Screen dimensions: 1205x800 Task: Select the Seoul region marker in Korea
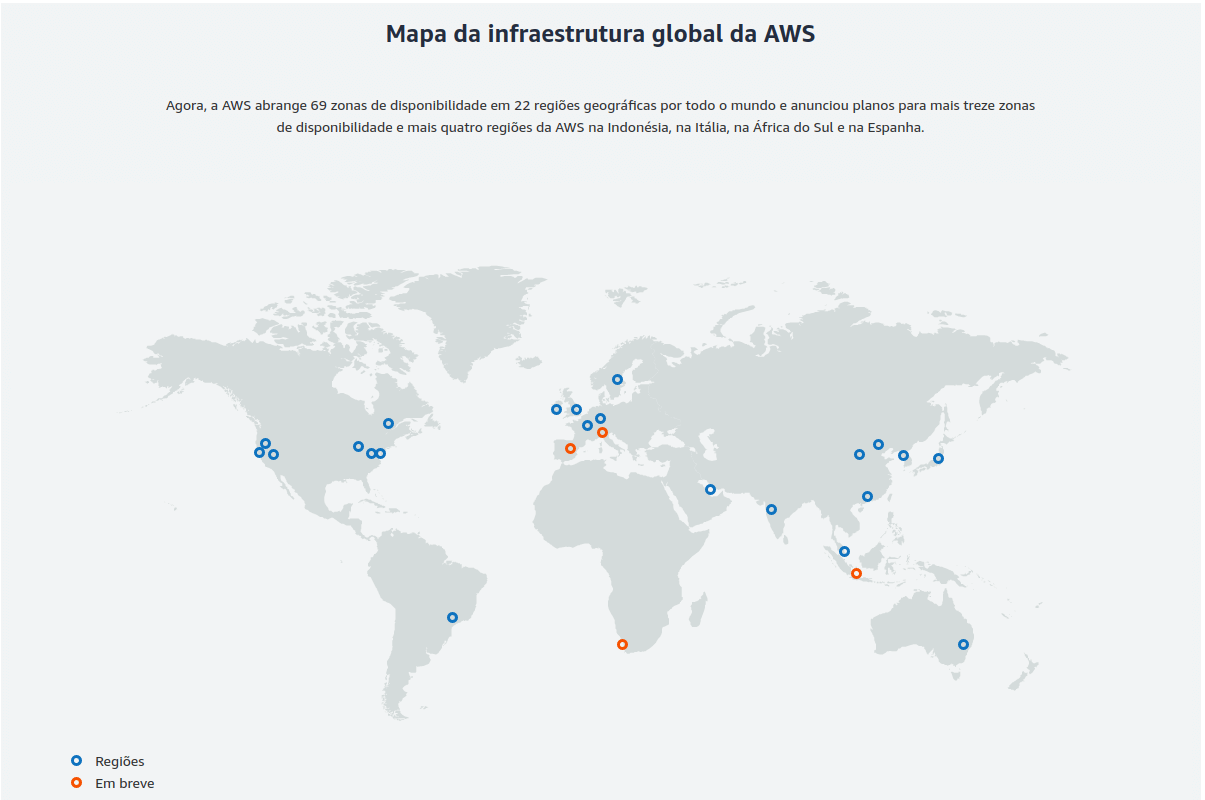(903, 455)
